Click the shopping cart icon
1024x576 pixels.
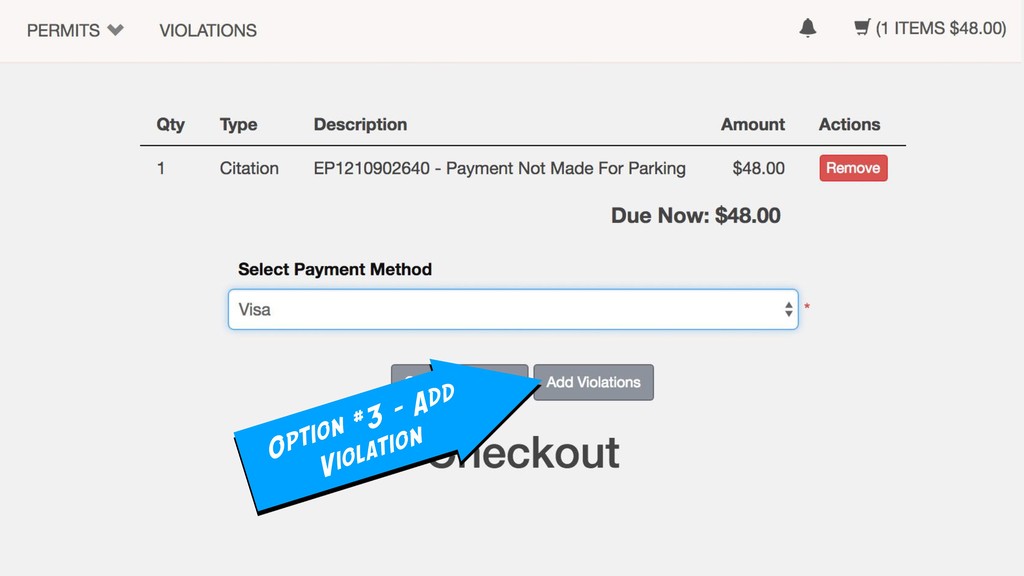click(x=862, y=27)
